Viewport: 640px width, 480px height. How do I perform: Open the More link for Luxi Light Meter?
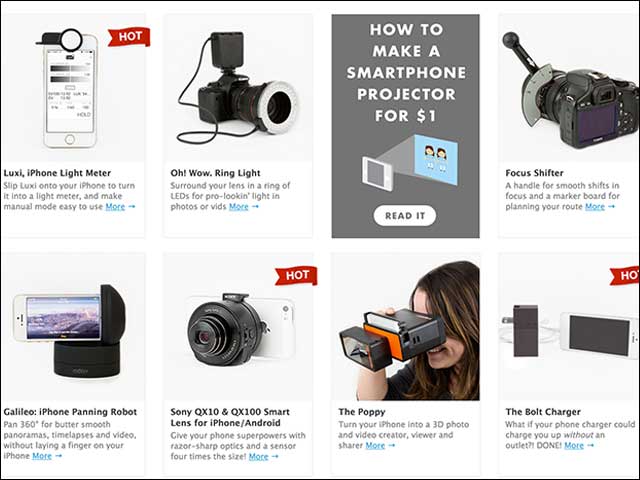click(115, 207)
